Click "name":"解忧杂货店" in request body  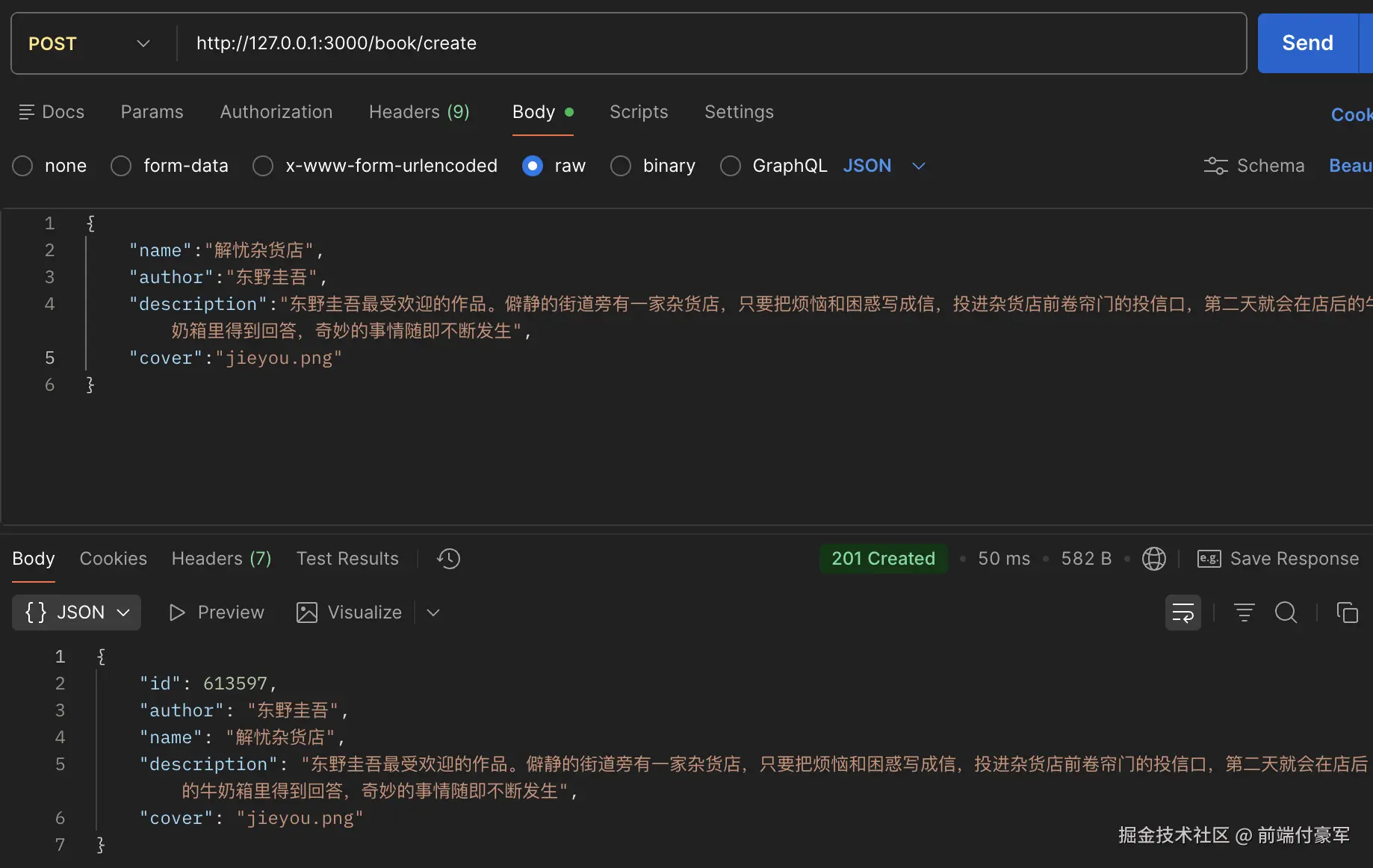[x=226, y=250]
